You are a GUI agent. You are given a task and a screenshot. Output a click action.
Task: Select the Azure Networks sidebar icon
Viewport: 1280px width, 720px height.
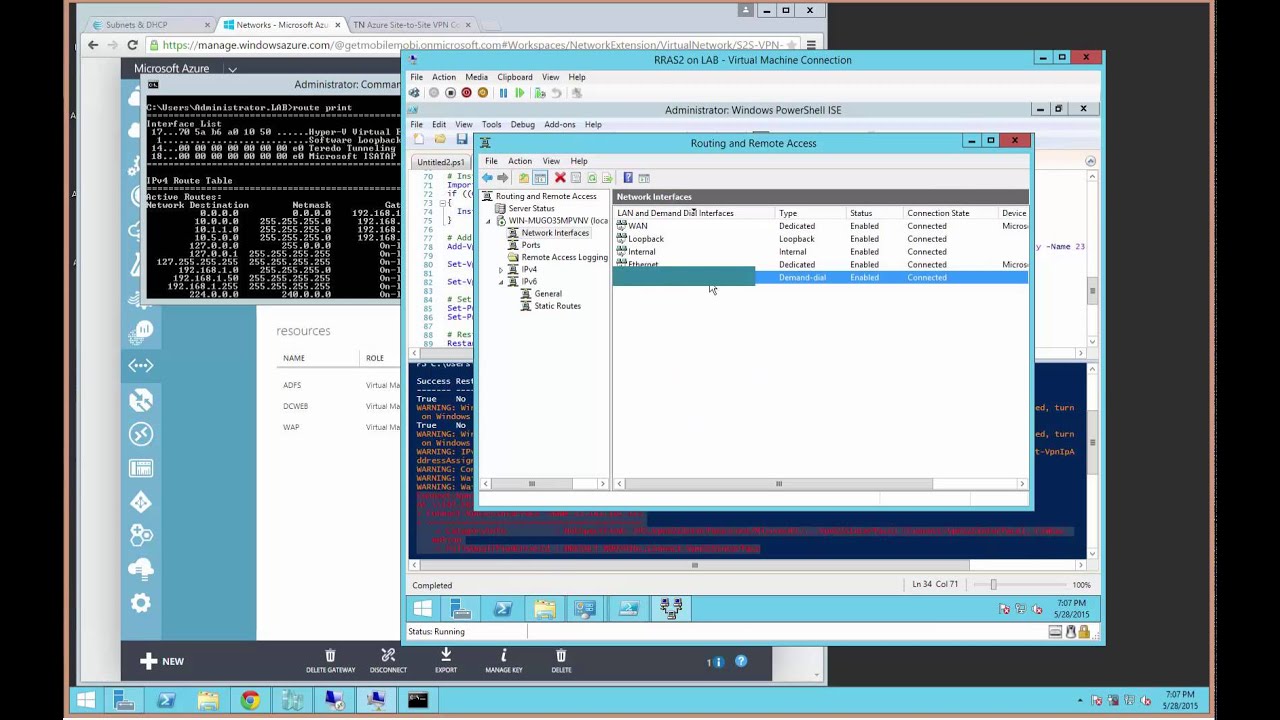point(141,365)
